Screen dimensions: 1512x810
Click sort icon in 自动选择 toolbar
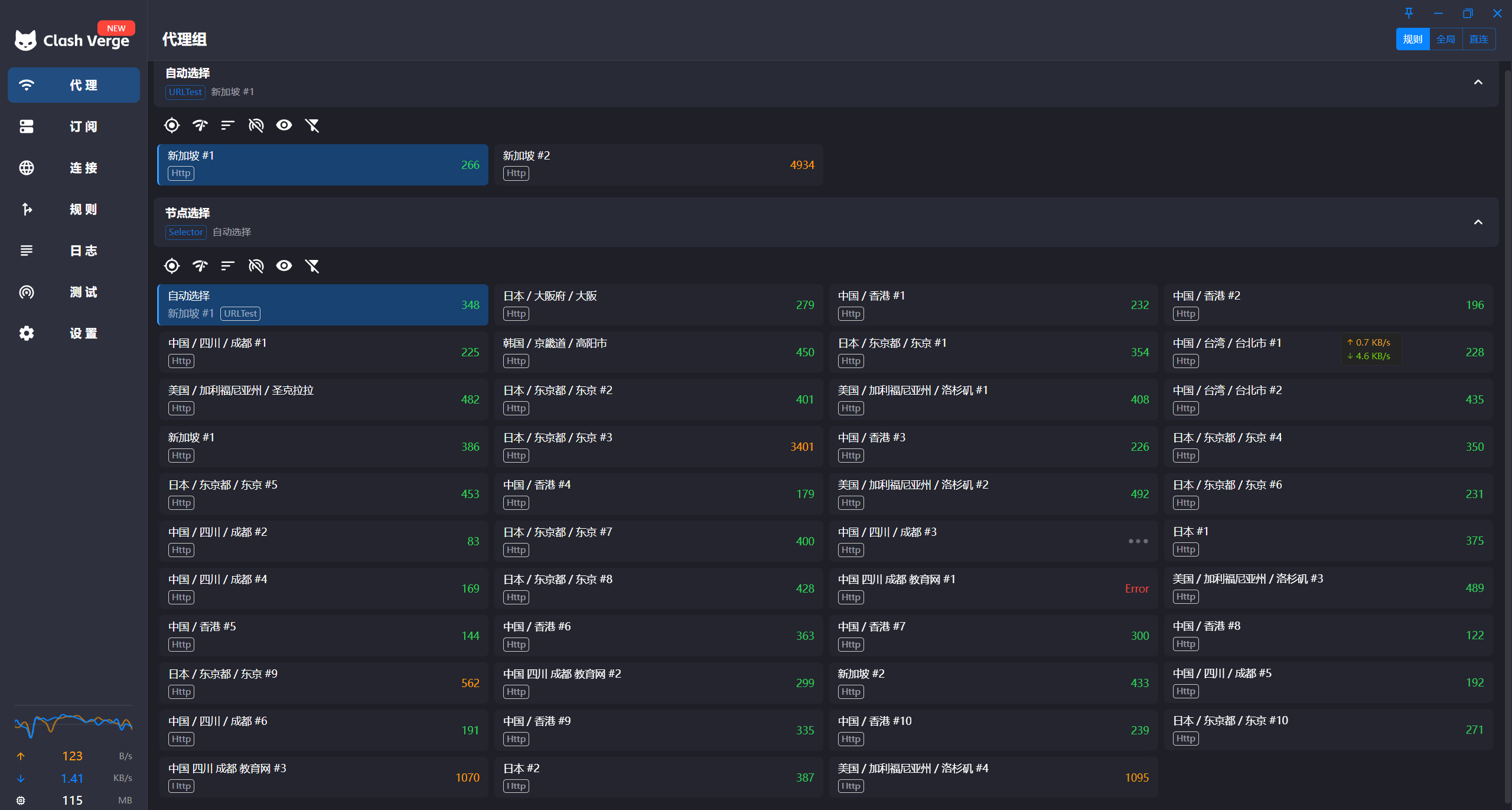[x=228, y=125]
